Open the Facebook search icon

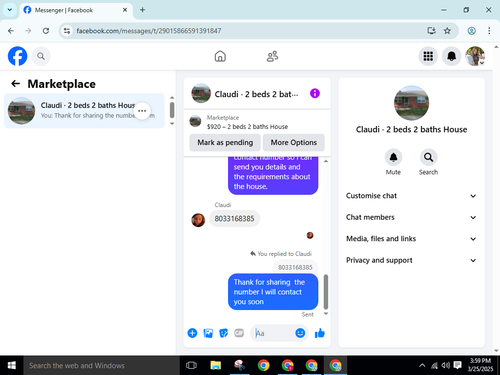(x=41, y=56)
